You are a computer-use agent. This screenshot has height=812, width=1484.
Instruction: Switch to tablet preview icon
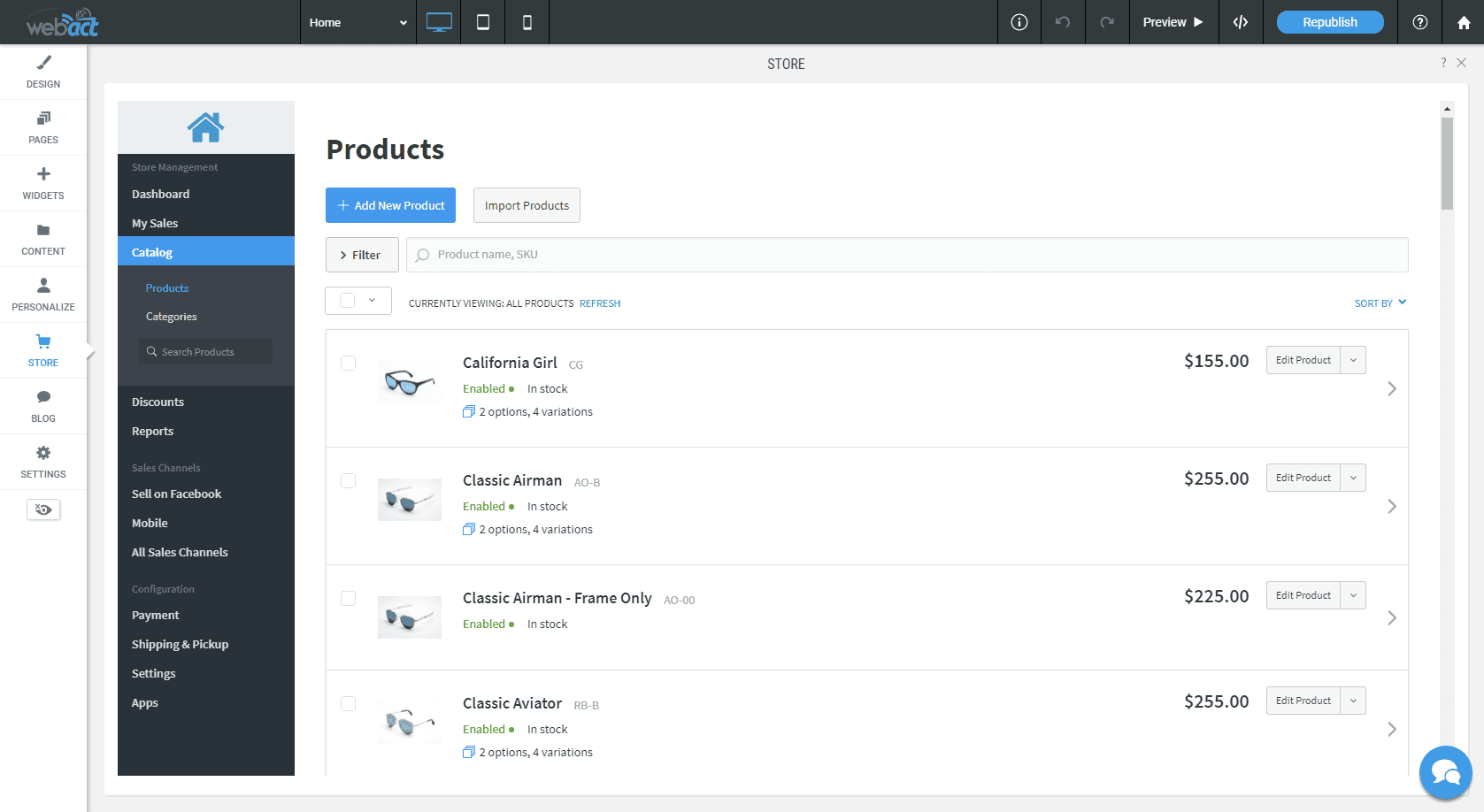tap(482, 22)
